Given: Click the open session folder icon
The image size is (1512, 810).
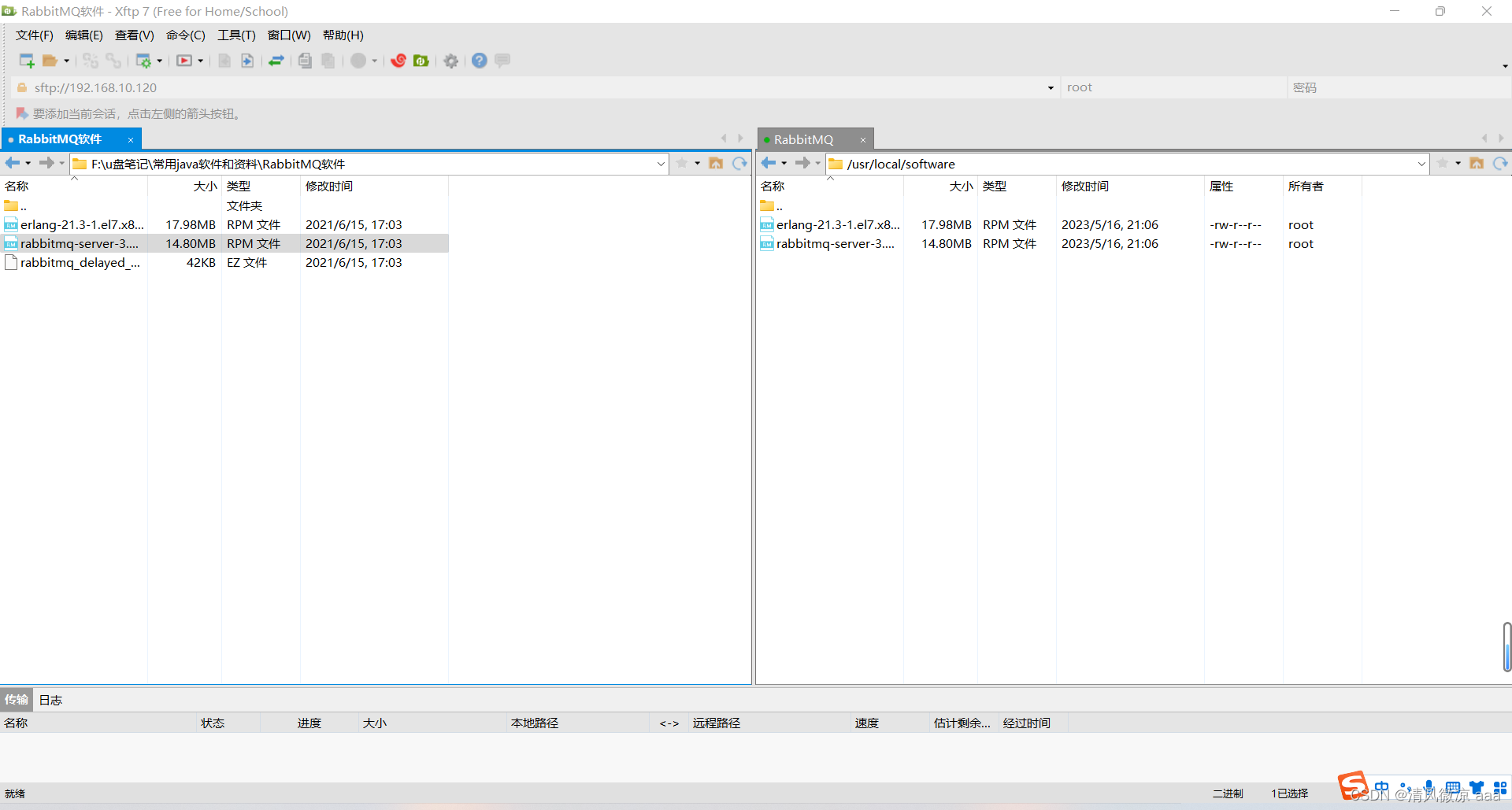Looking at the screenshot, I should pyautogui.click(x=50, y=61).
